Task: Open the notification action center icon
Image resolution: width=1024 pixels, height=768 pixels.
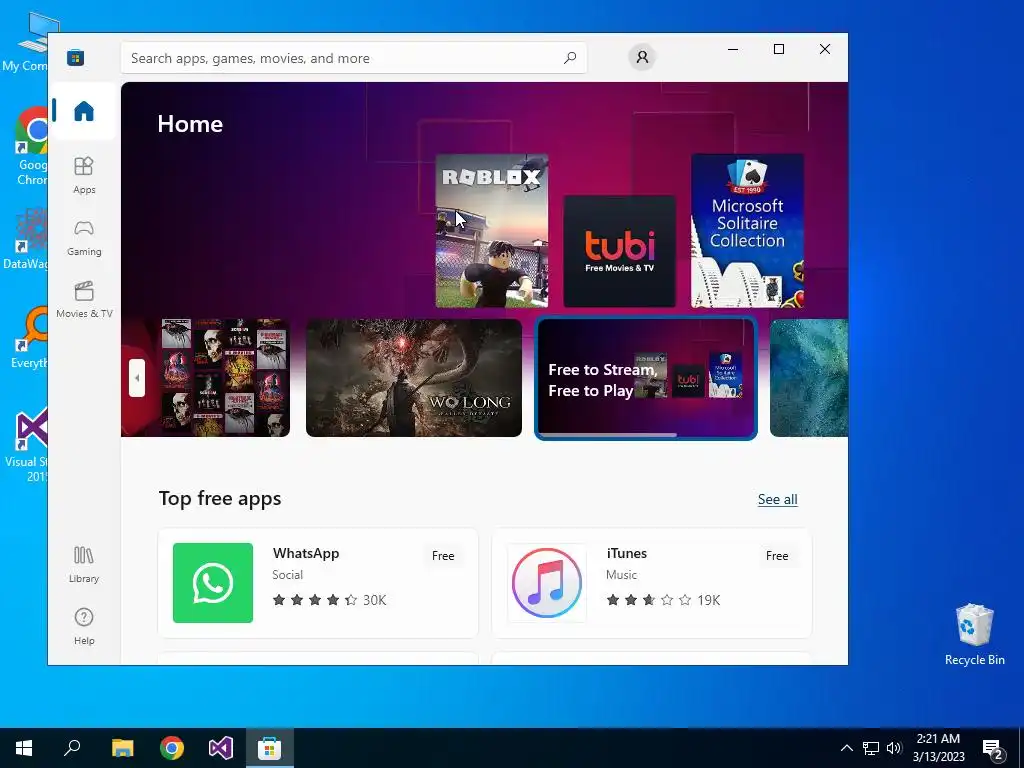Action: 993,749
